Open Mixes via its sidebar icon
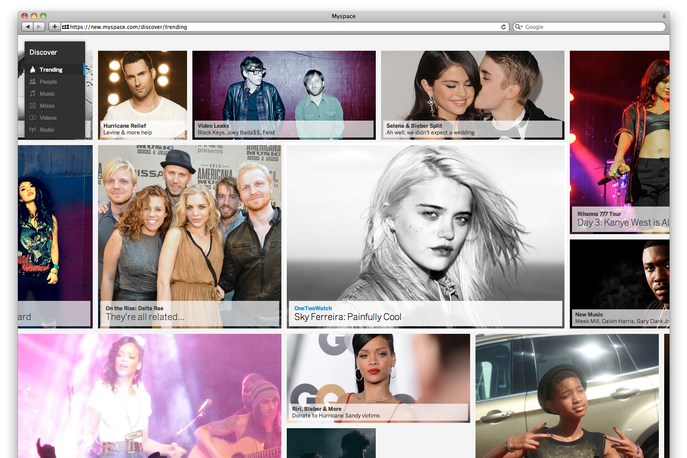This screenshot has width=687, height=458. 32,105
